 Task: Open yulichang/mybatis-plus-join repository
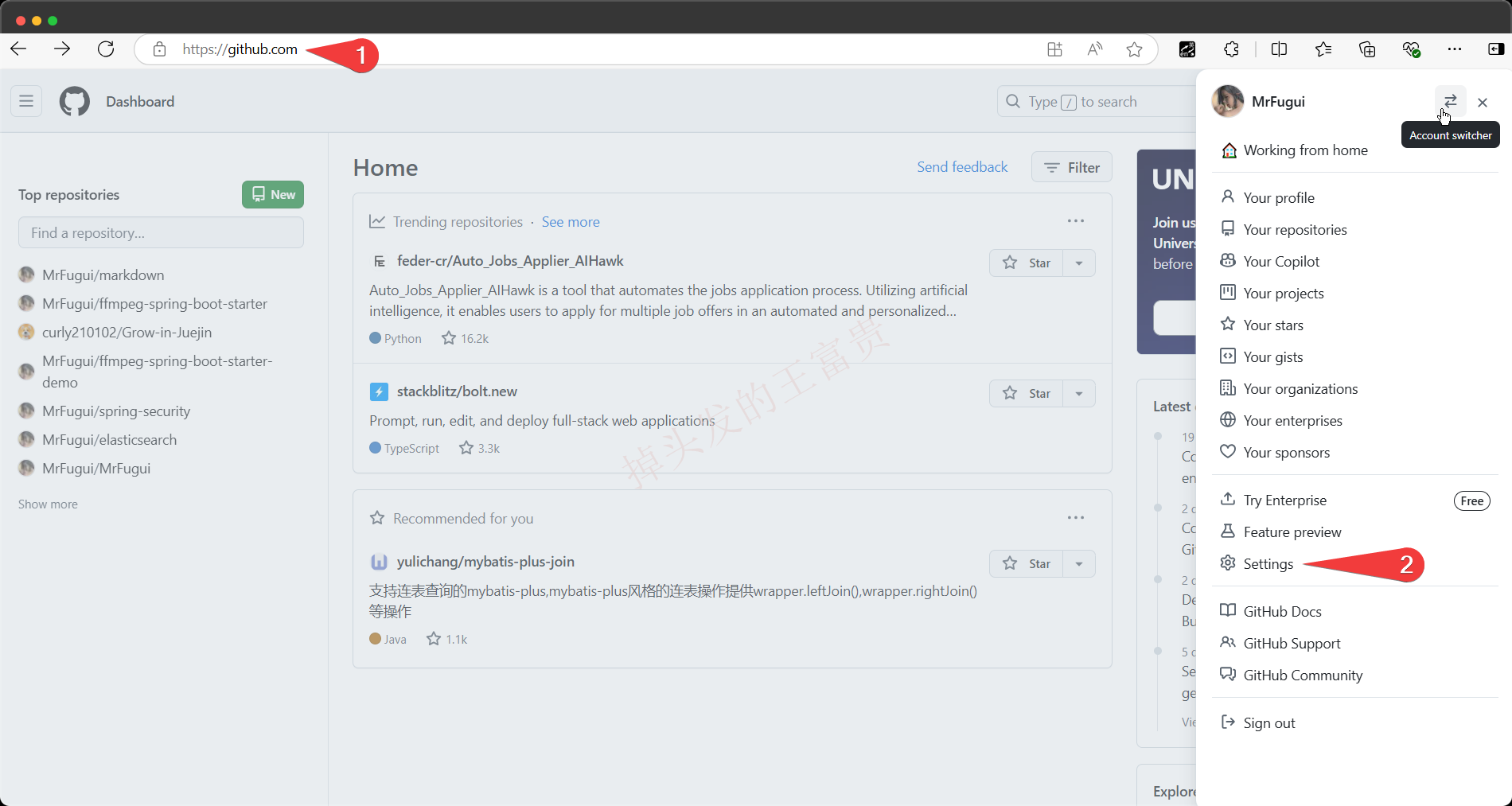[x=485, y=561]
